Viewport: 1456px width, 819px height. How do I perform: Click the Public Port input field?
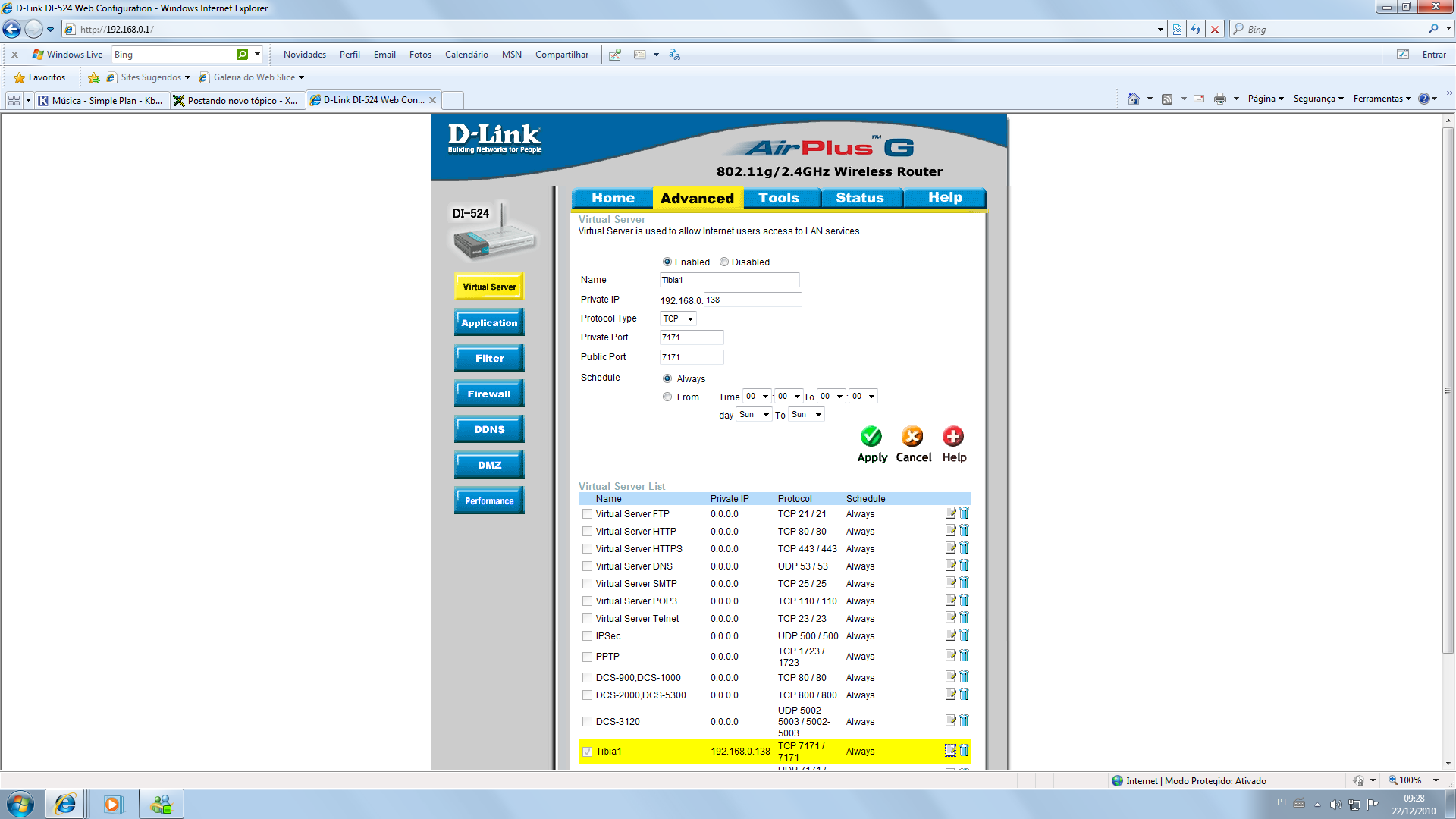click(692, 357)
